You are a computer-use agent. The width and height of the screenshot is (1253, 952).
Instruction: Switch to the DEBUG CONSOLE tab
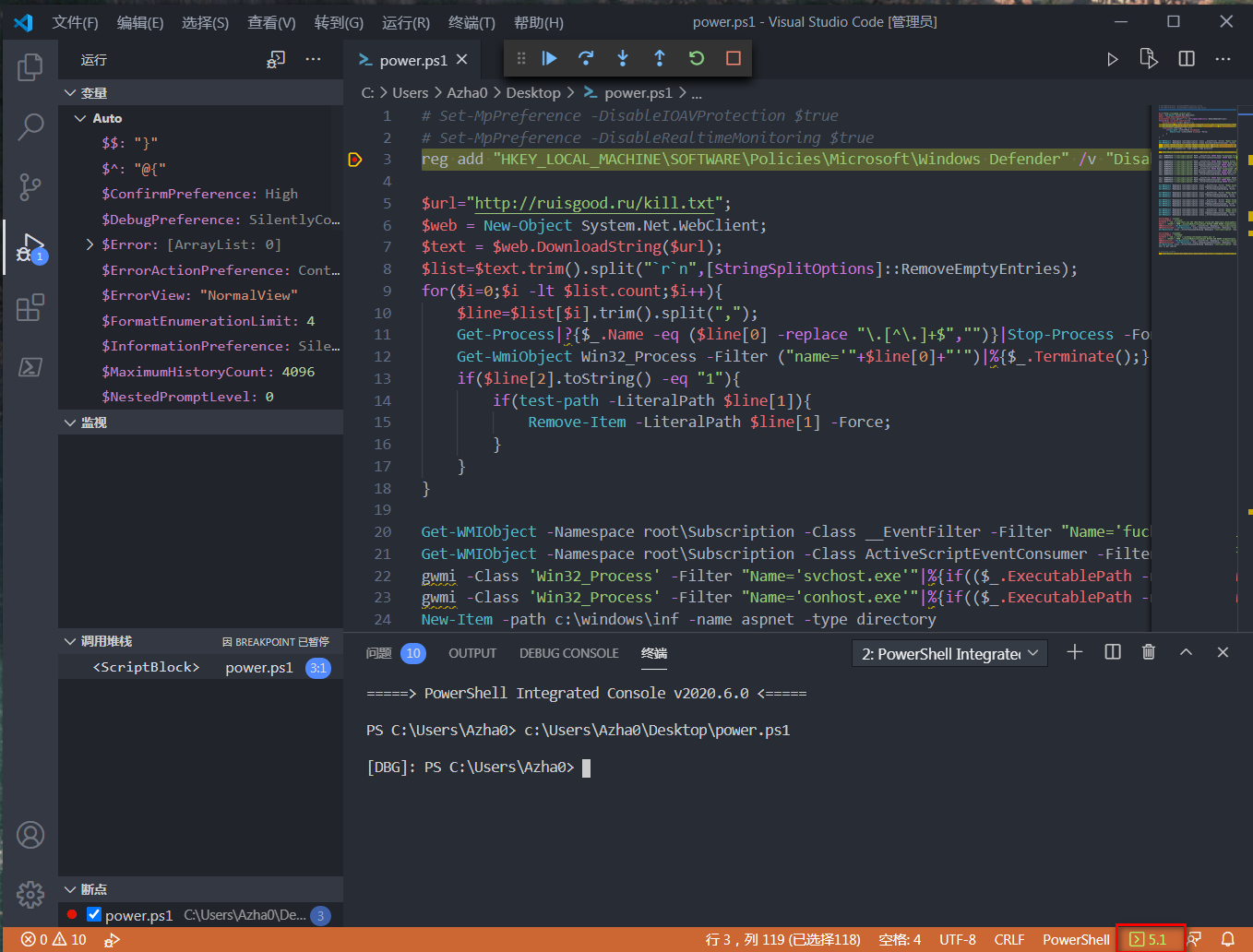[569, 653]
